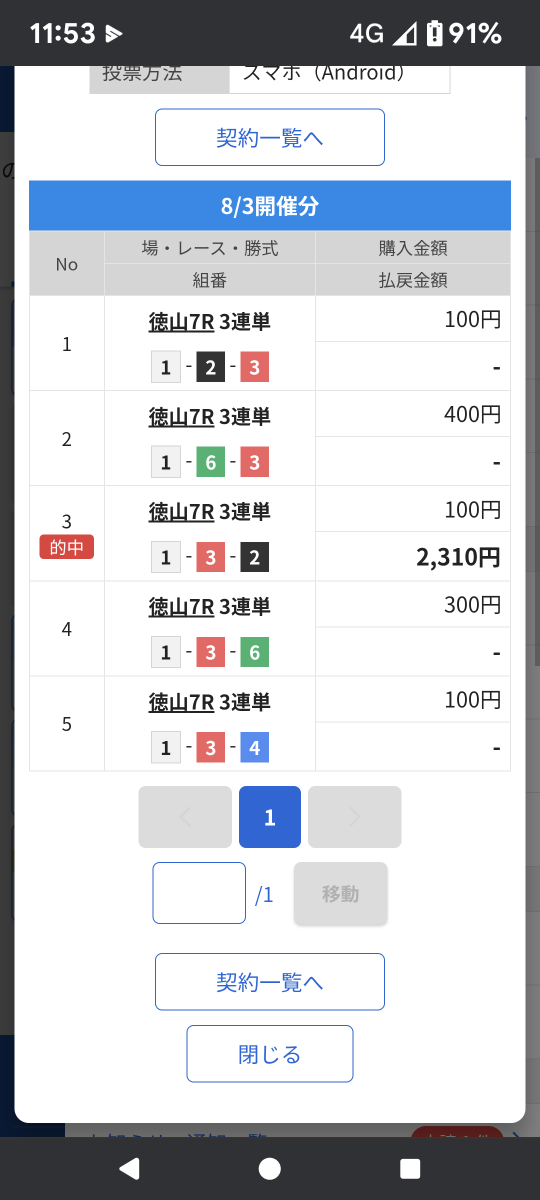Go to next page with right chevron
The width and height of the screenshot is (540, 1200).
click(x=354, y=817)
